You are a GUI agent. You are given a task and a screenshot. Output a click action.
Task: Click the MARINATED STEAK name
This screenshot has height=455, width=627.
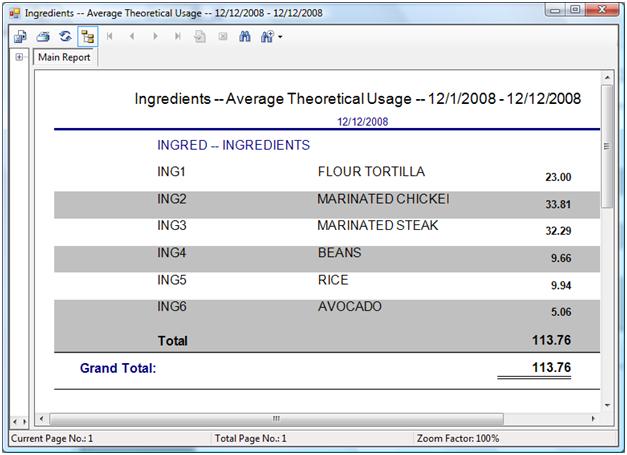tap(378, 225)
